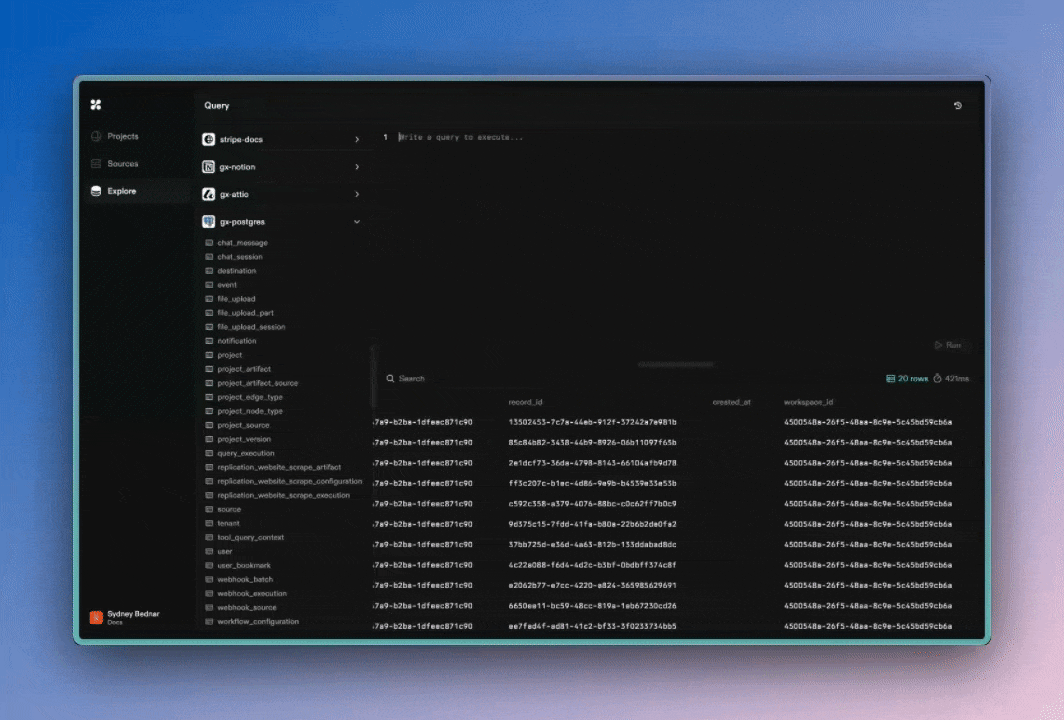This screenshot has height=720, width=1064.
Task: Select the user table
Action: click(x=225, y=551)
